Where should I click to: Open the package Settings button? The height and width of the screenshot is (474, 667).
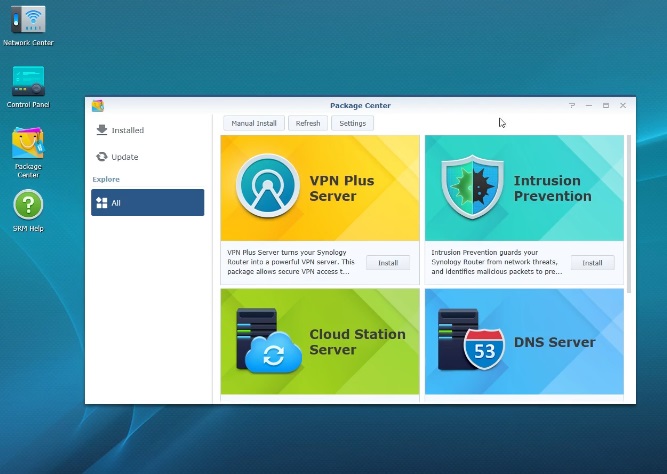(353, 123)
